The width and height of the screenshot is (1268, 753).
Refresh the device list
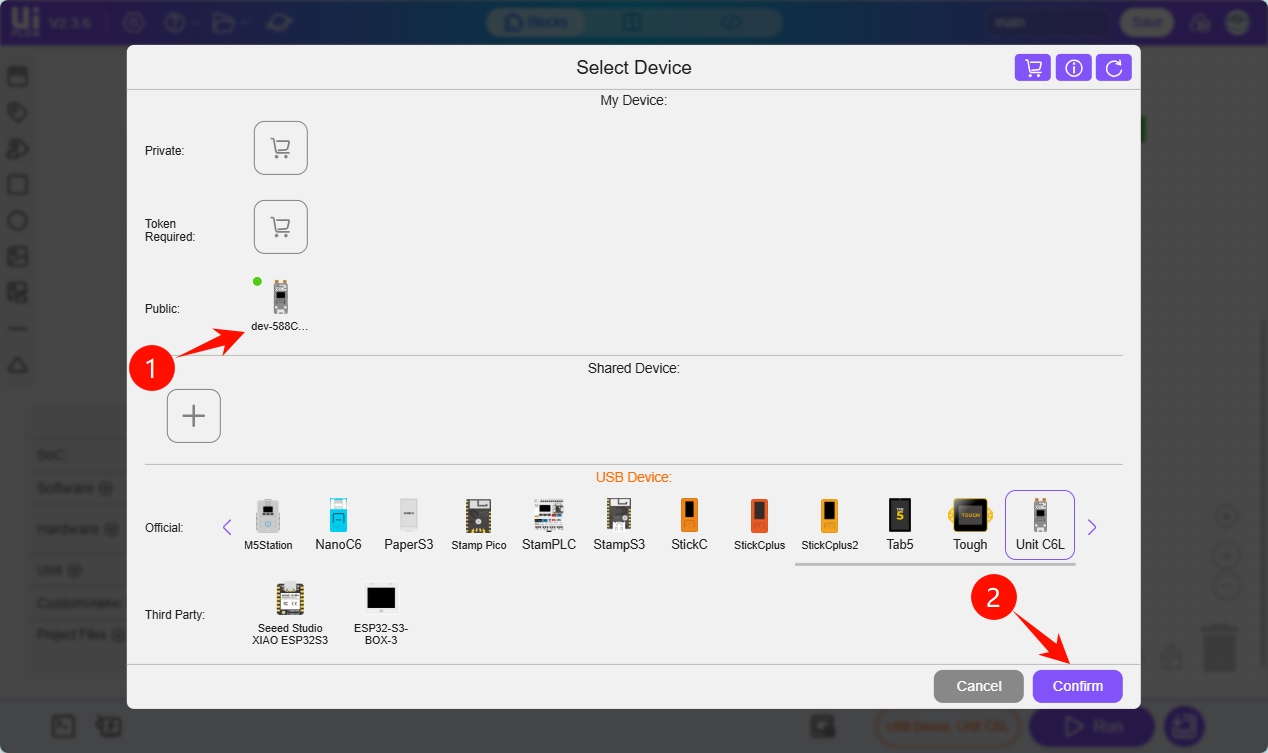point(1114,68)
